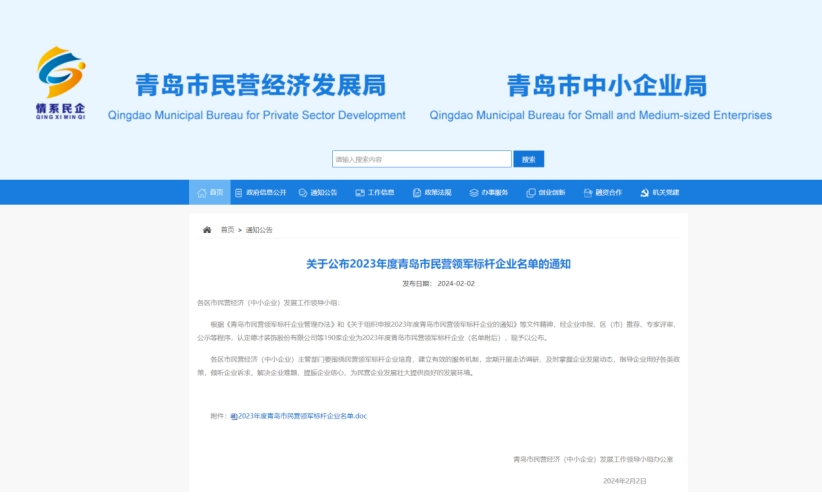Click the 附件 label before the attachment
This screenshot has width=822, height=496.
pos(219,416)
